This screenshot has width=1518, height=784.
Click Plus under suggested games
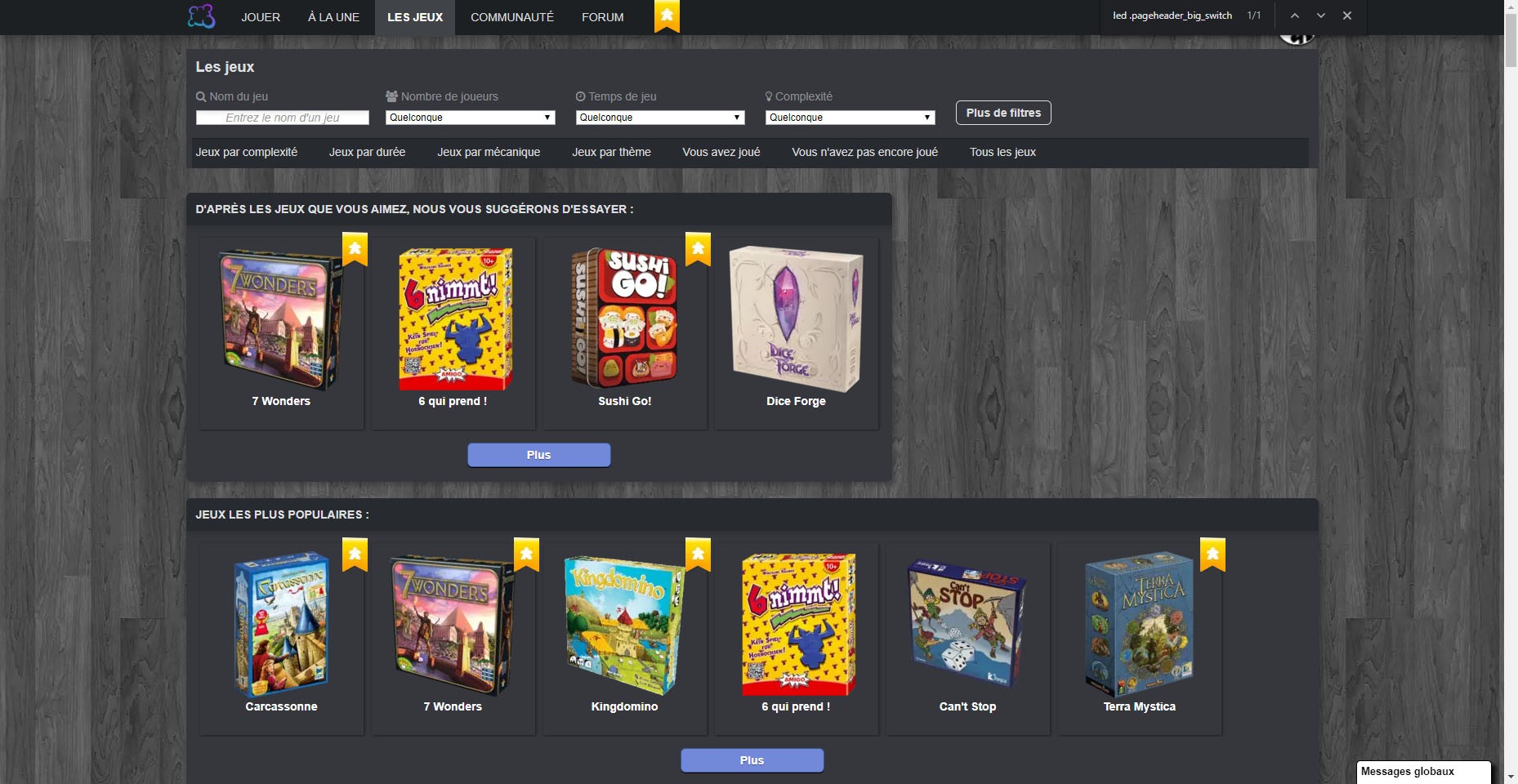point(539,455)
